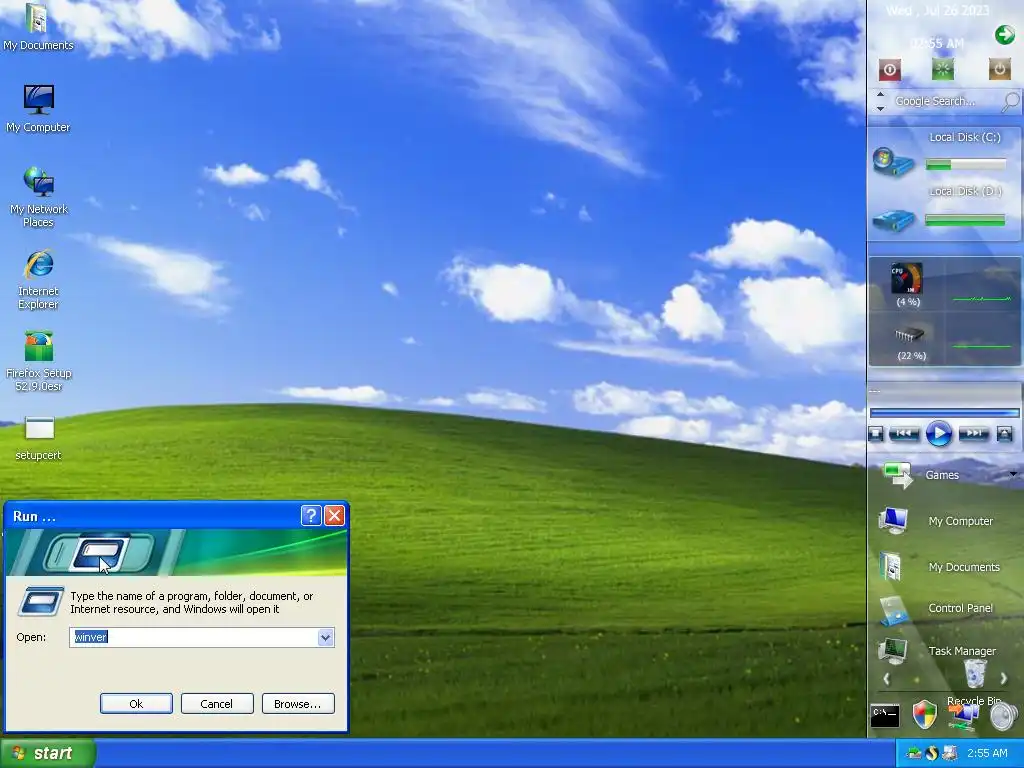Open Local Disk (D:) drive icon in sidebar
This screenshot has height=768, width=1024.
(x=893, y=219)
